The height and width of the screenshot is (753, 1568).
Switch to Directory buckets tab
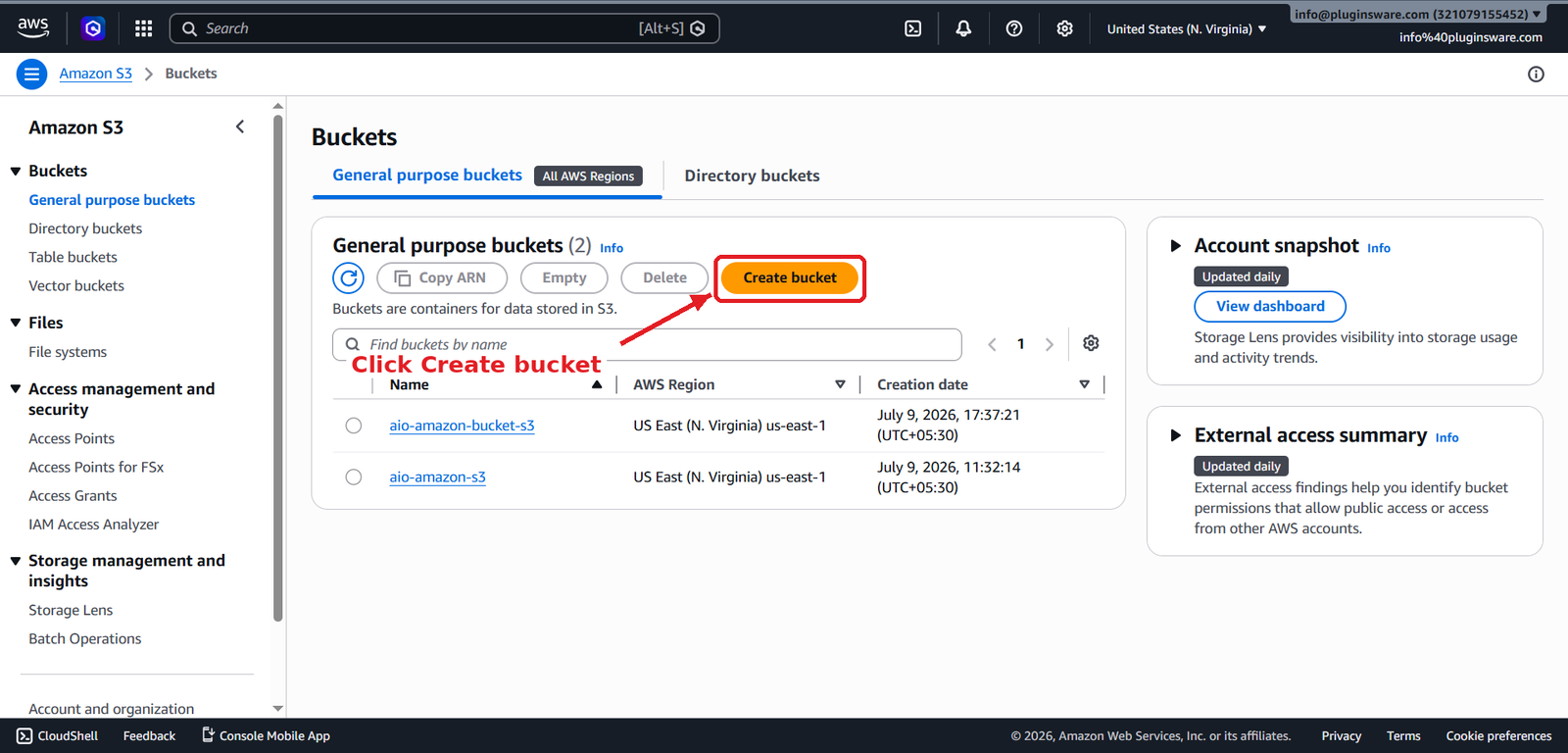[x=752, y=176]
